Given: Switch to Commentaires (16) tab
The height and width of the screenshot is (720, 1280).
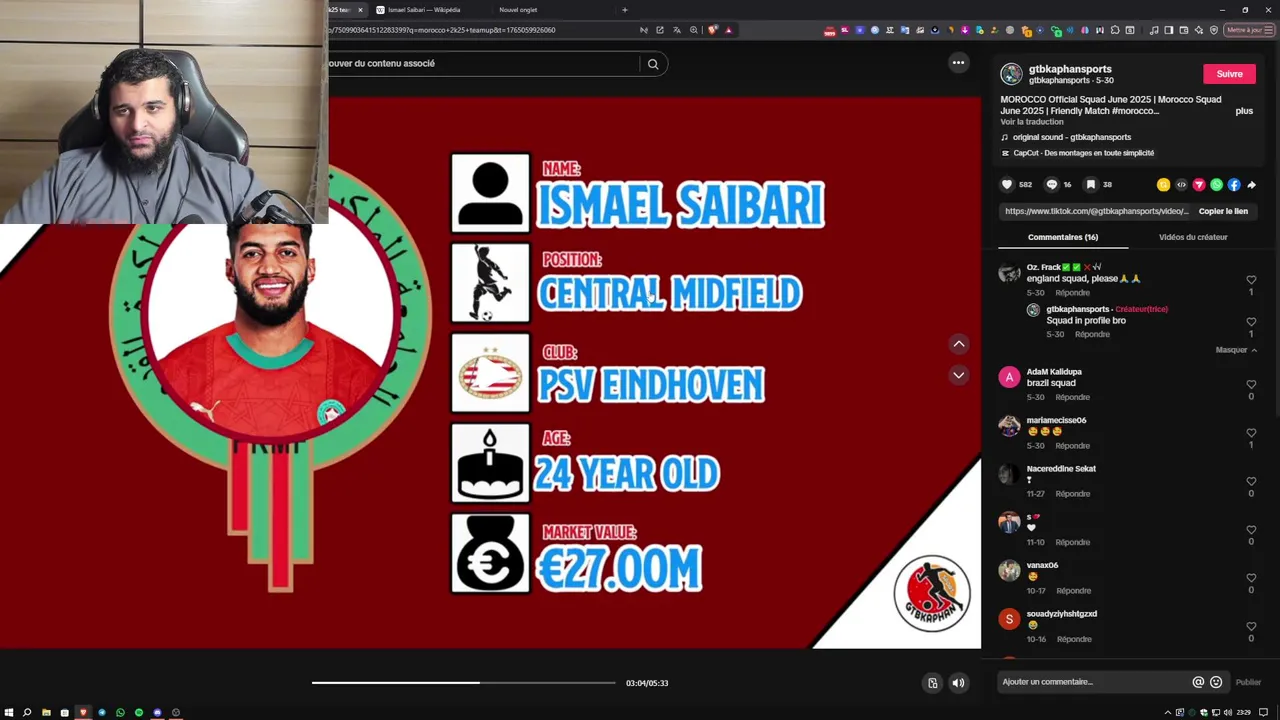Looking at the screenshot, I should [x=1063, y=237].
